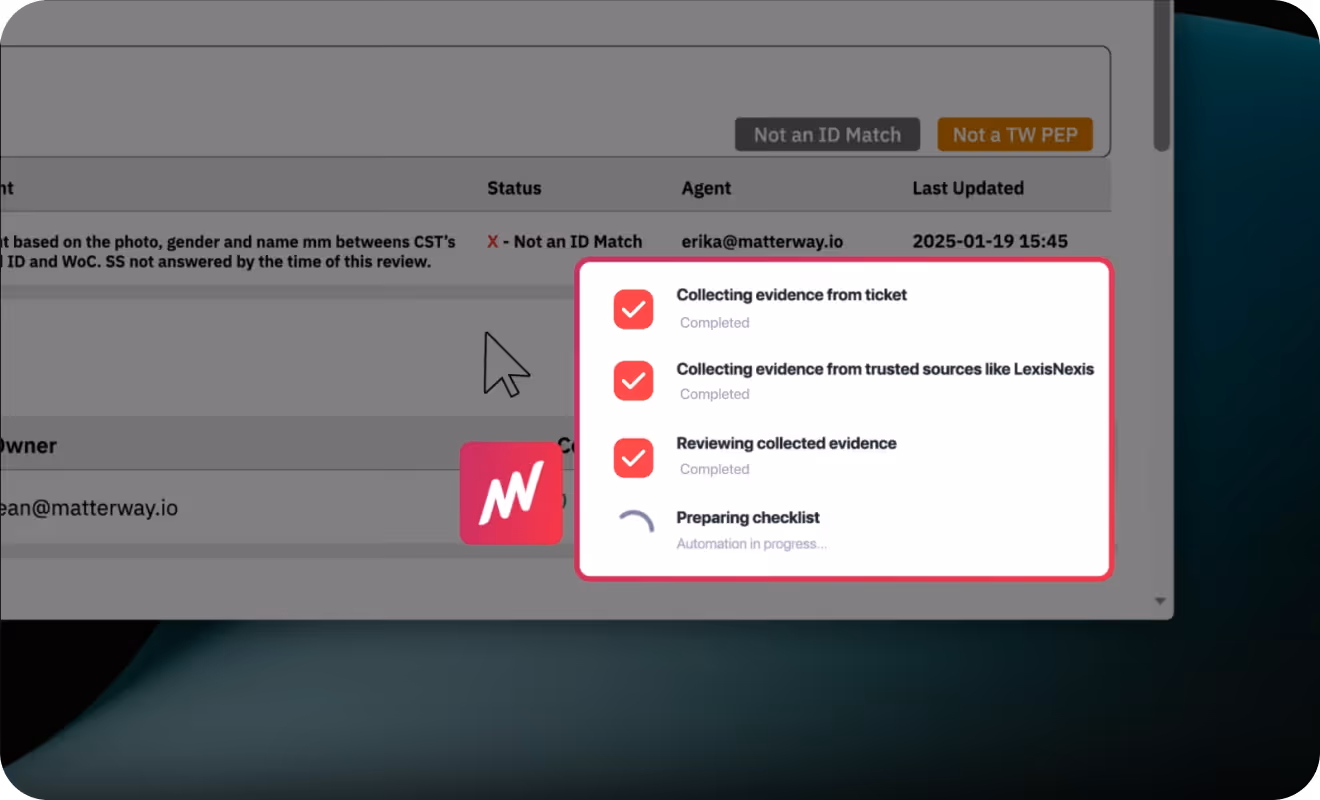1320x800 pixels.
Task: Click the X - Not an ID Match status
Action: point(564,241)
